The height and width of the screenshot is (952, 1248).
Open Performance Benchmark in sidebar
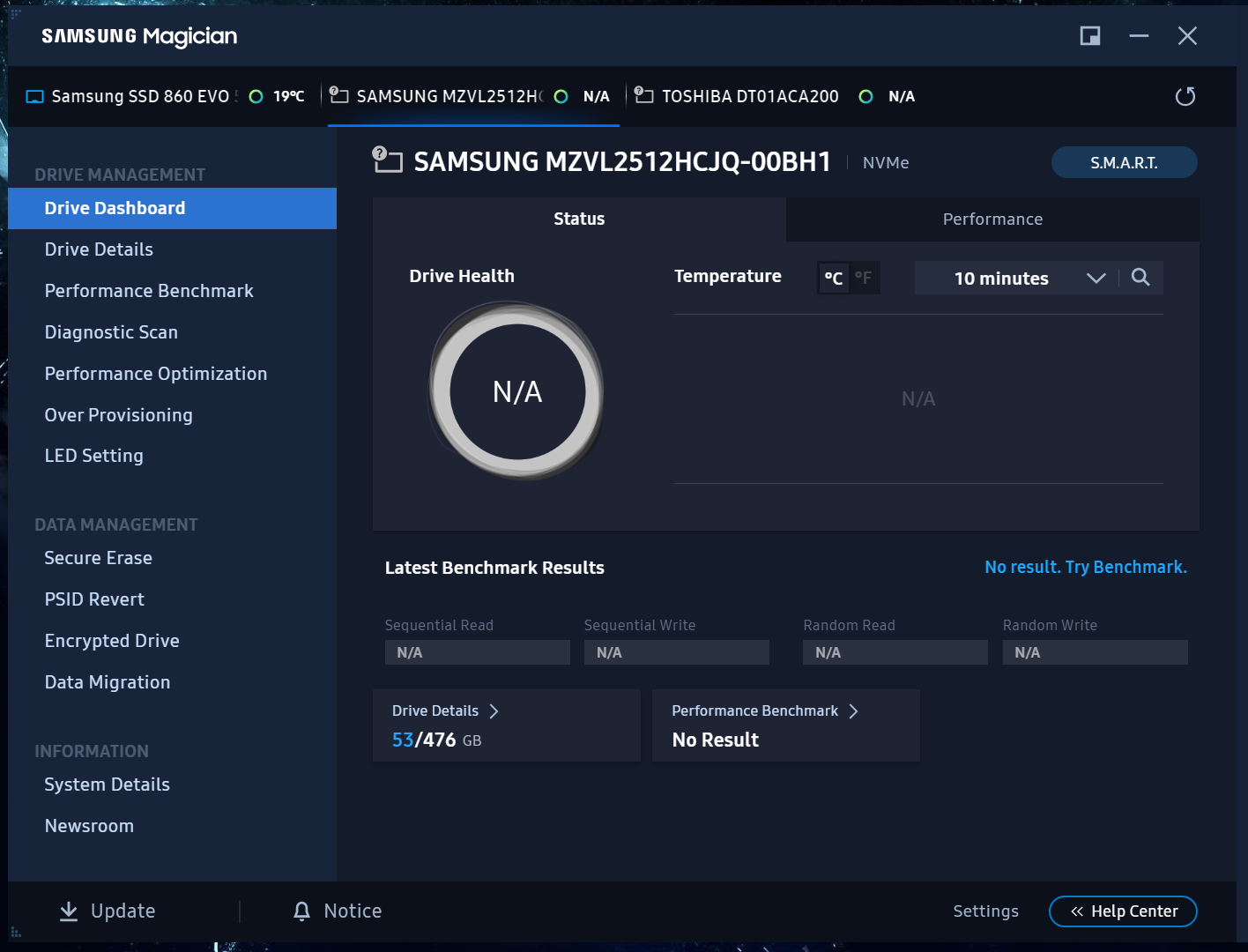pyautogui.click(x=173, y=291)
